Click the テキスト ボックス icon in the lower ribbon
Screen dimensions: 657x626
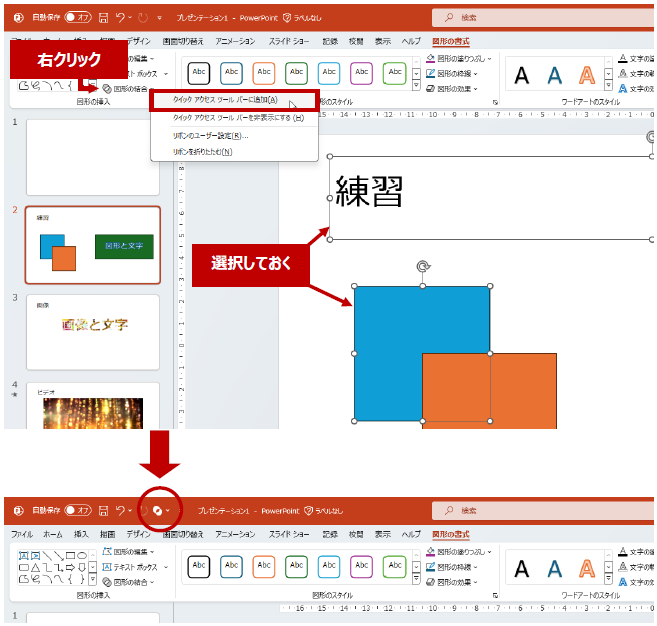(x=108, y=567)
